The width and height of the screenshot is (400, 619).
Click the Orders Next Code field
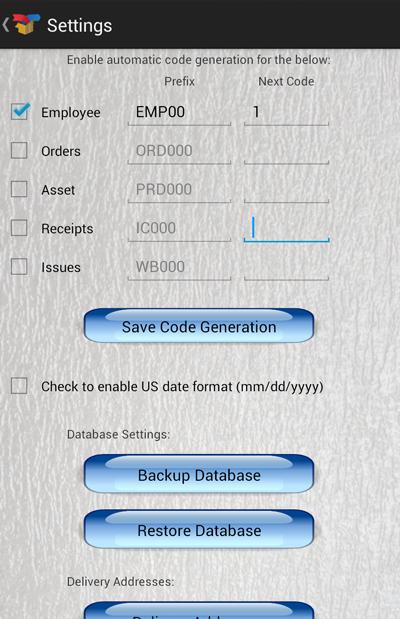[x=286, y=151]
